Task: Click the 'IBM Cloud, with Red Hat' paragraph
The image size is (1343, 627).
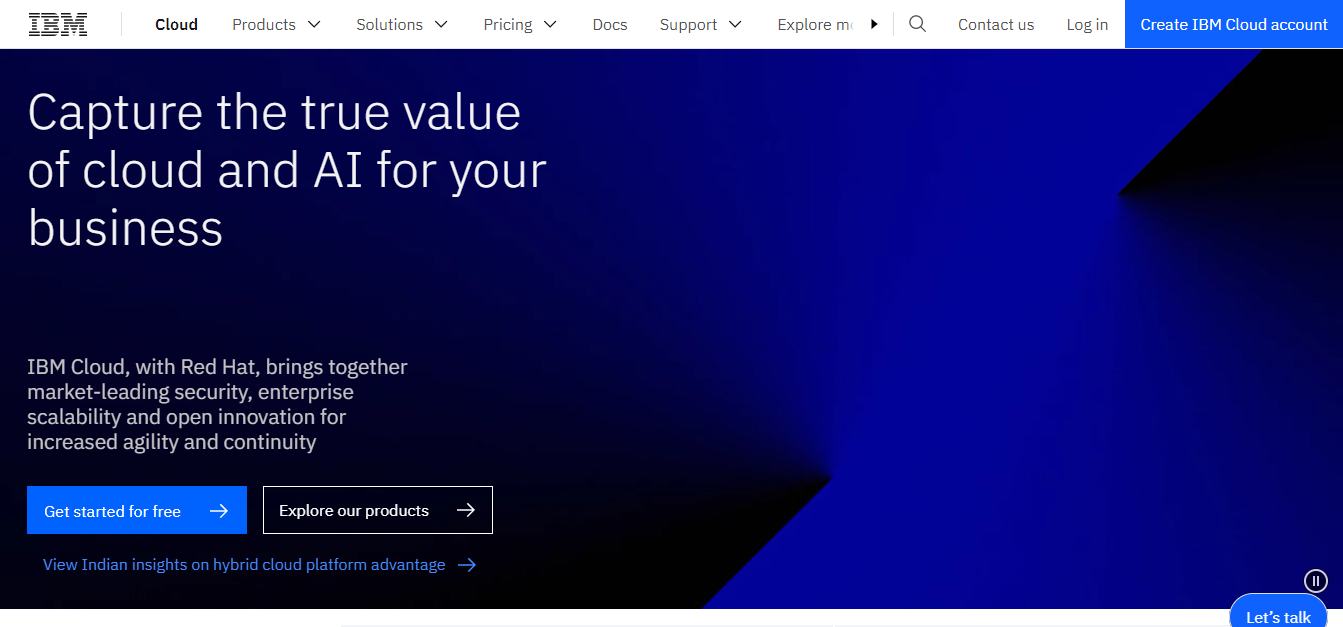Action: (x=217, y=404)
